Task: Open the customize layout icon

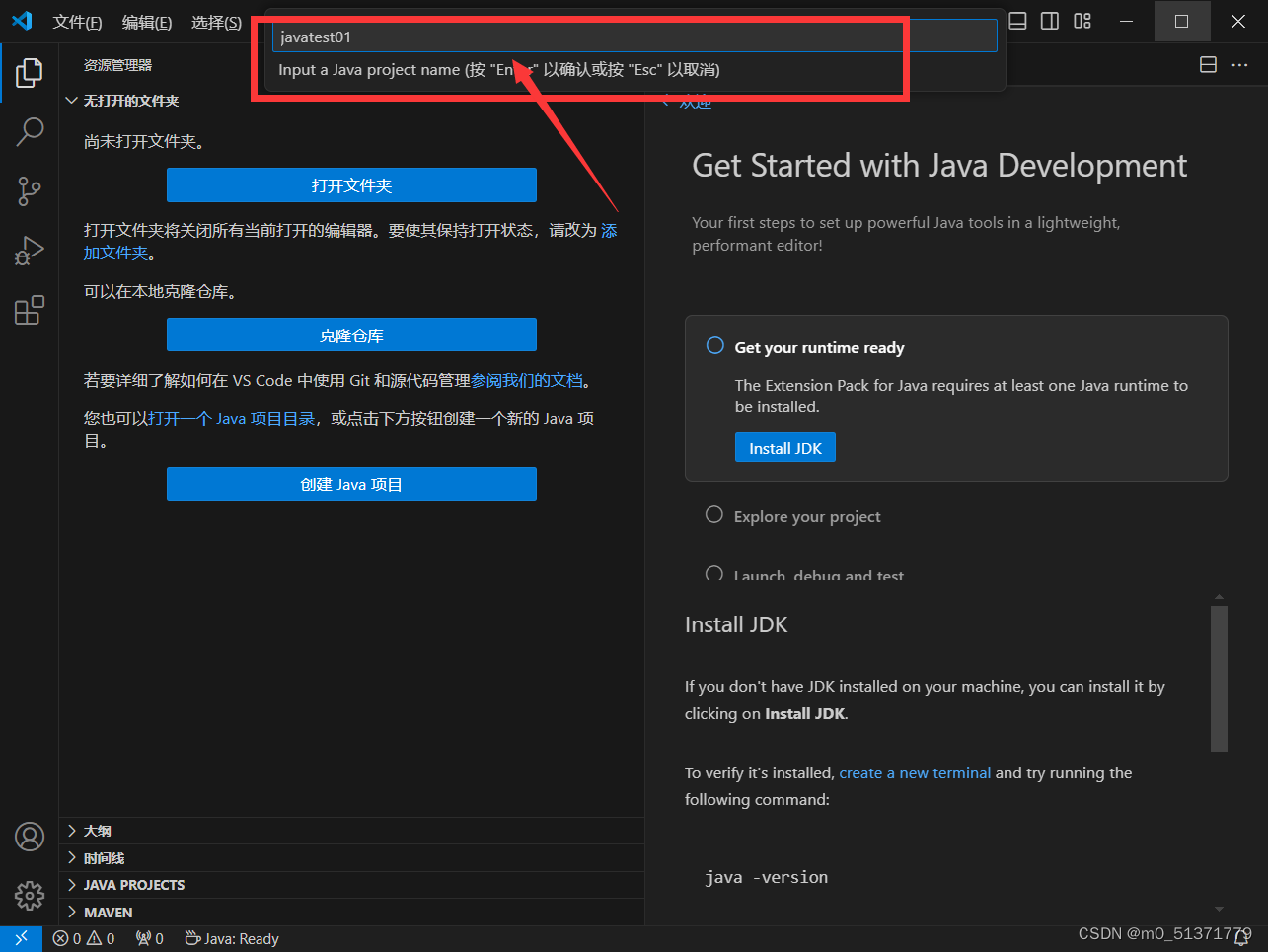Action: pyautogui.click(x=1082, y=21)
